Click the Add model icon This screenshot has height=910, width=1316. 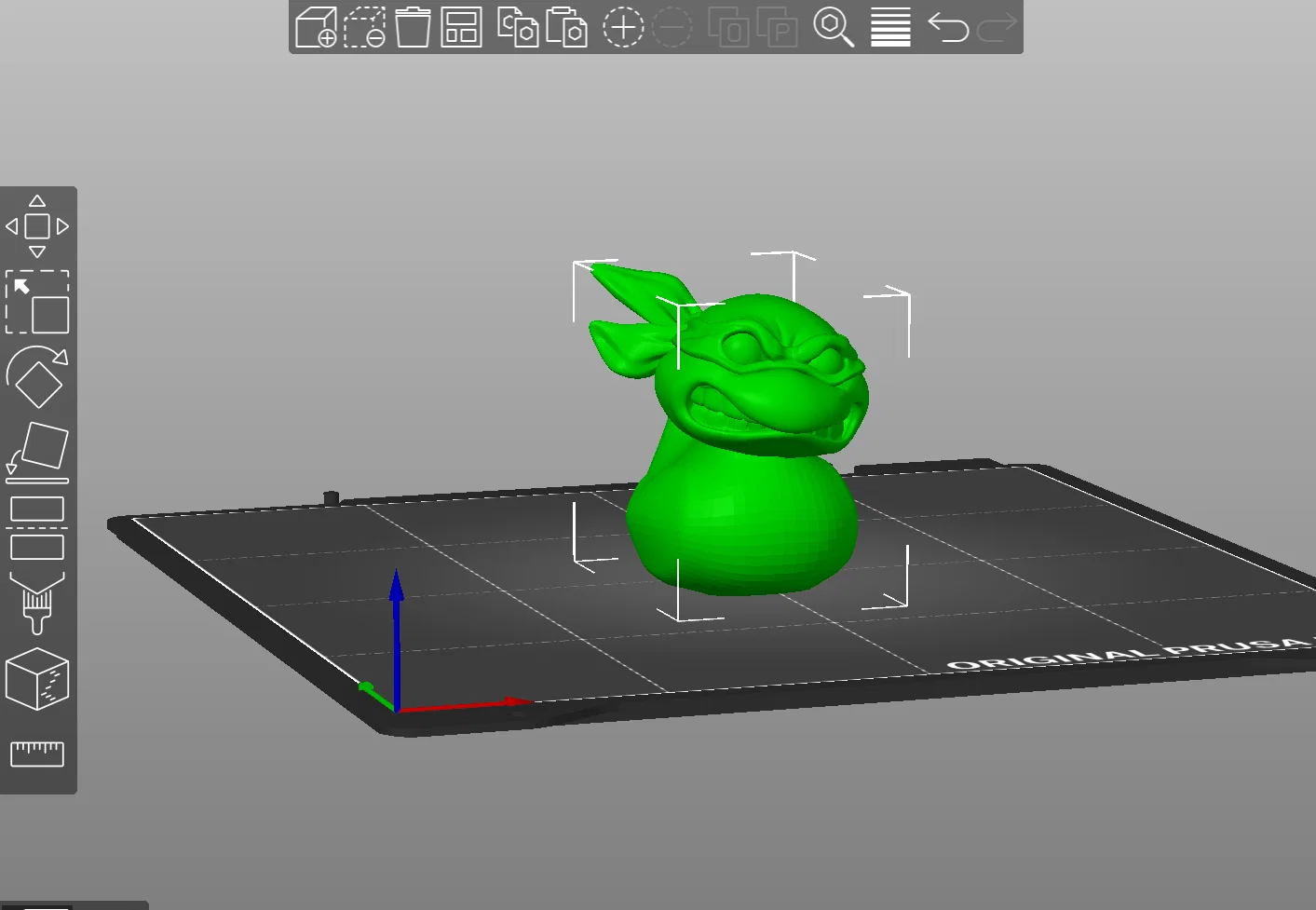[x=316, y=27]
